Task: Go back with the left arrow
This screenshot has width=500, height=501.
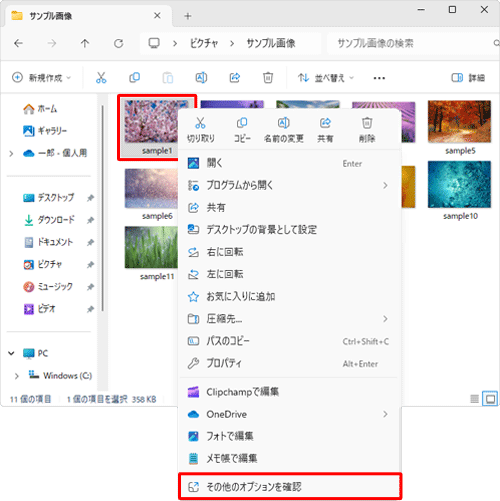Action: point(18,43)
